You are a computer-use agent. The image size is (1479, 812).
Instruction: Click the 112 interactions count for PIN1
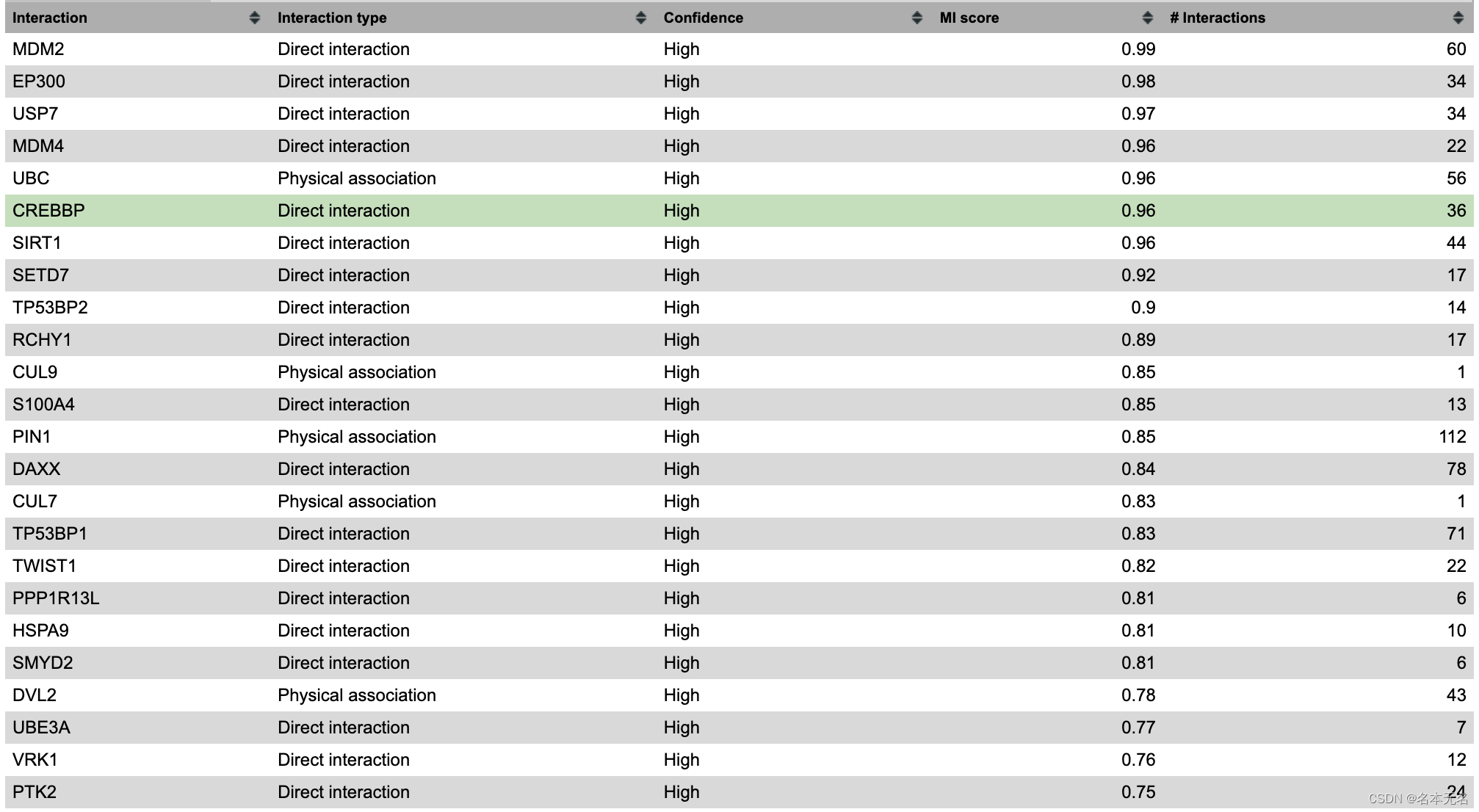1452,437
